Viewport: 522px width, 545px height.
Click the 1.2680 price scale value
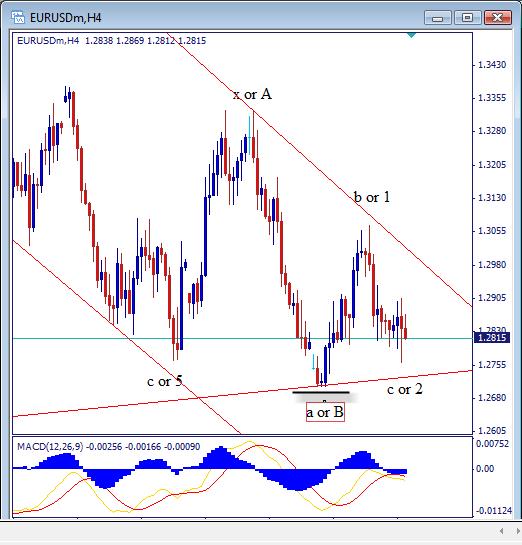pyautogui.click(x=492, y=398)
